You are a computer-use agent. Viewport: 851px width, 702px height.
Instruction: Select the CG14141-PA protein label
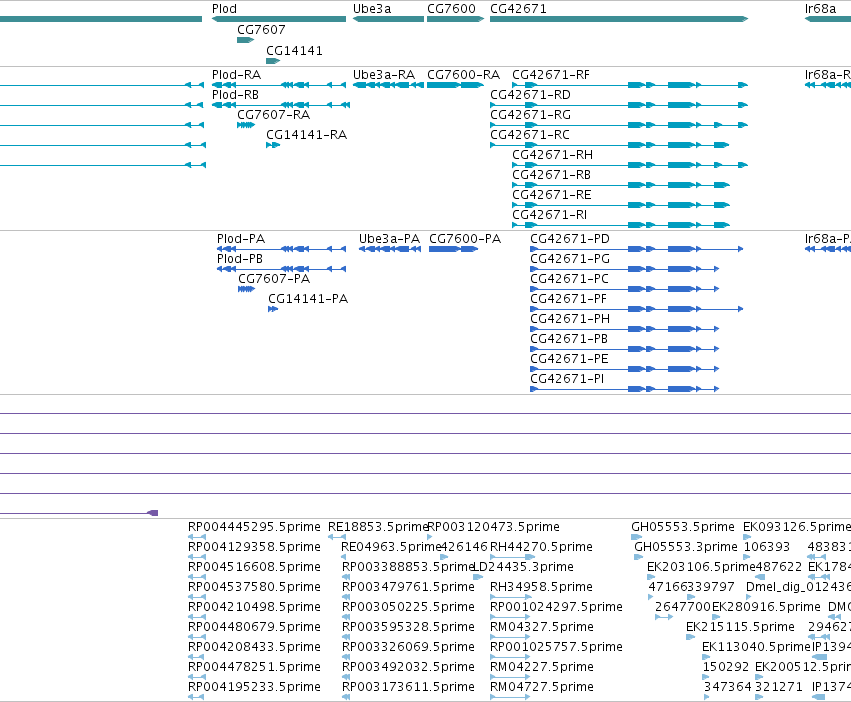click(308, 299)
